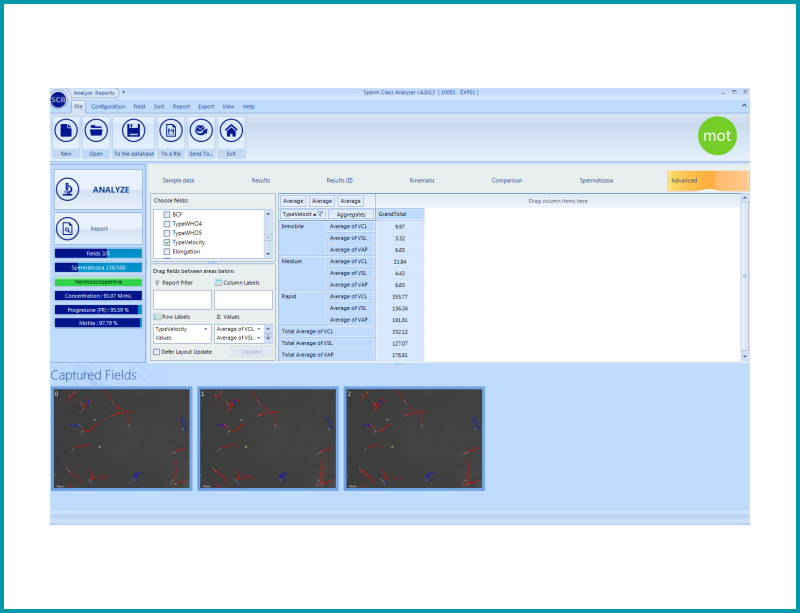Click the Row Labels icon
This screenshot has height=613, width=800.
tap(158, 317)
